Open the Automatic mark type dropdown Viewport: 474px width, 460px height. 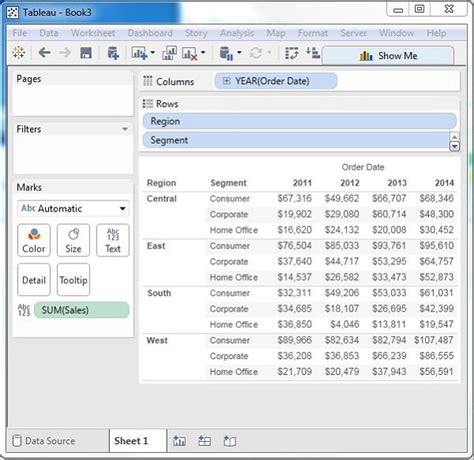[x=73, y=209]
